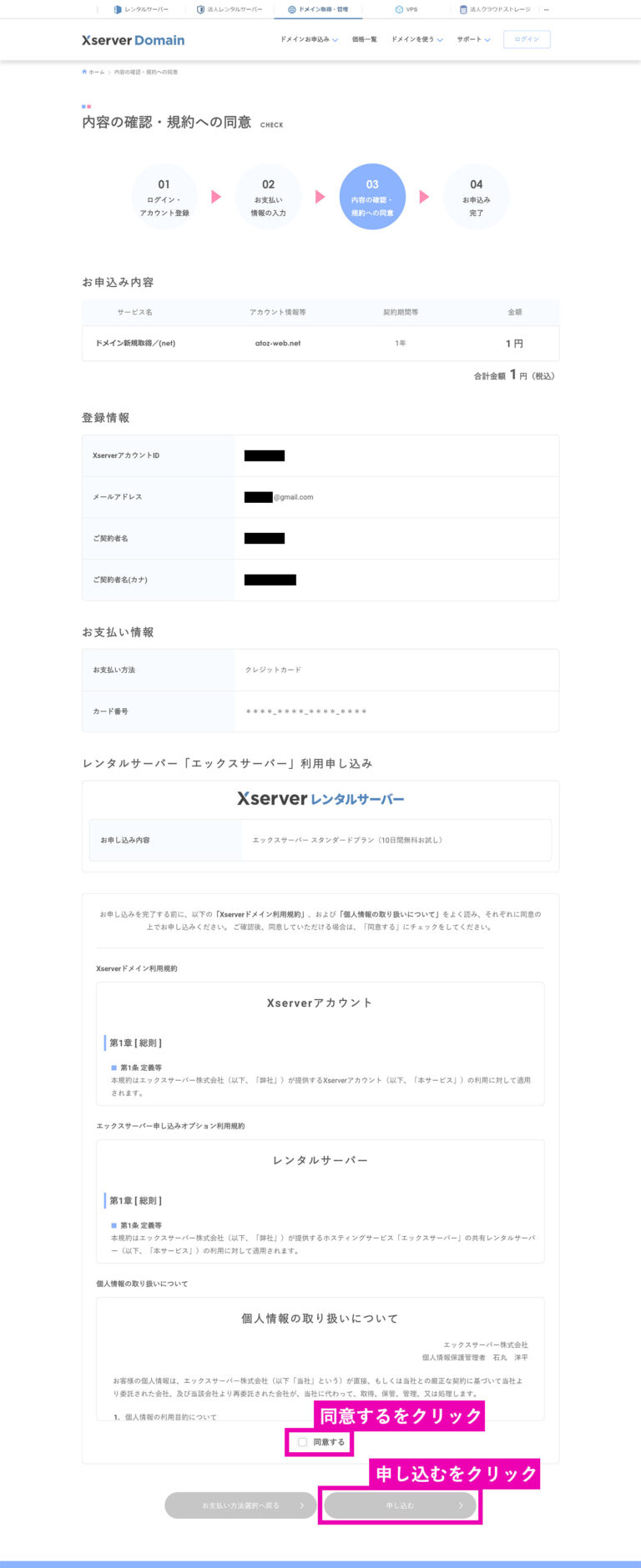Click the 法人クラウドストレージ icon
The width and height of the screenshot is (641, 1568).
(463, 9)
